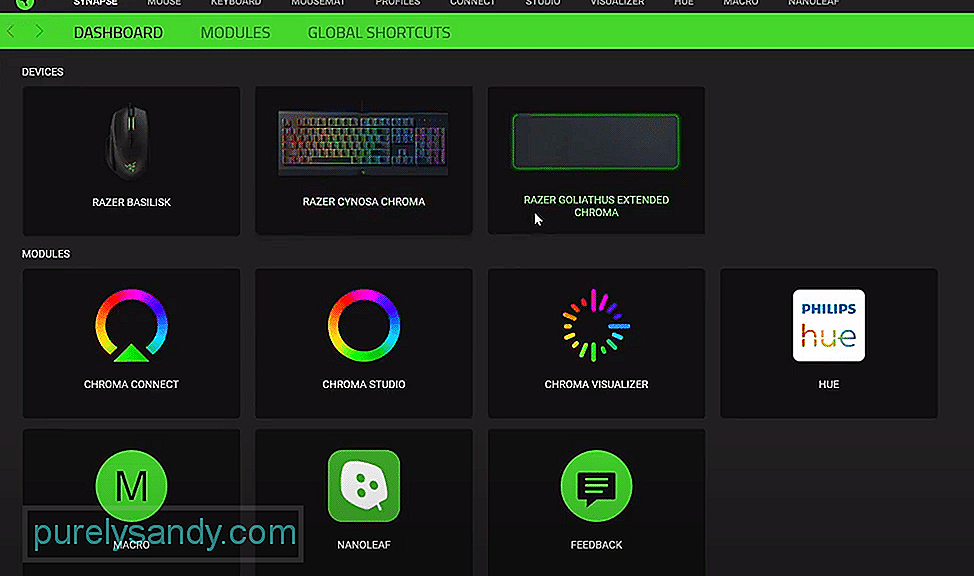Open the Mousemat top menu
This screenshot has height=576, width=974.
(x=318, y=3)
